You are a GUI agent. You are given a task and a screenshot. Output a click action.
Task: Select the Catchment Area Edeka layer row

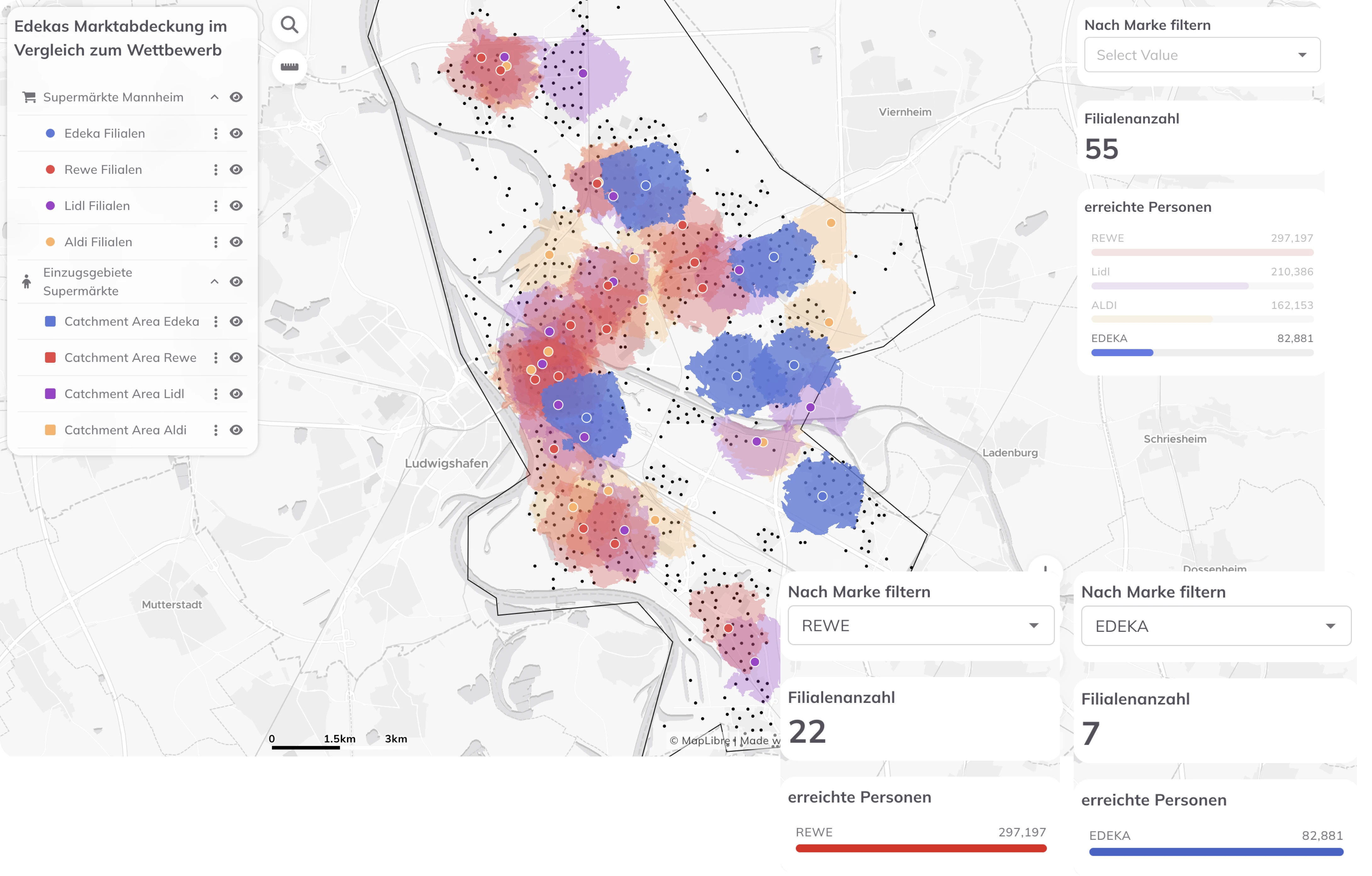point(133,322)
